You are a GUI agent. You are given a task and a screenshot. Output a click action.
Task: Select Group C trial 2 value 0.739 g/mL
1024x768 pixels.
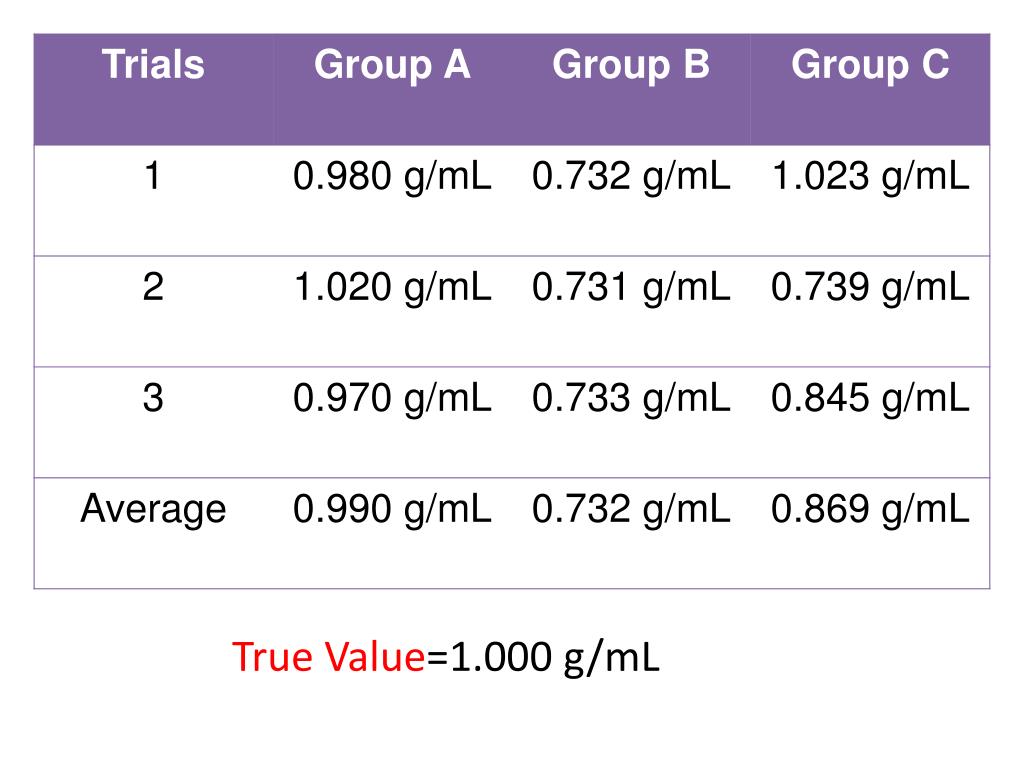click(870, 288)
